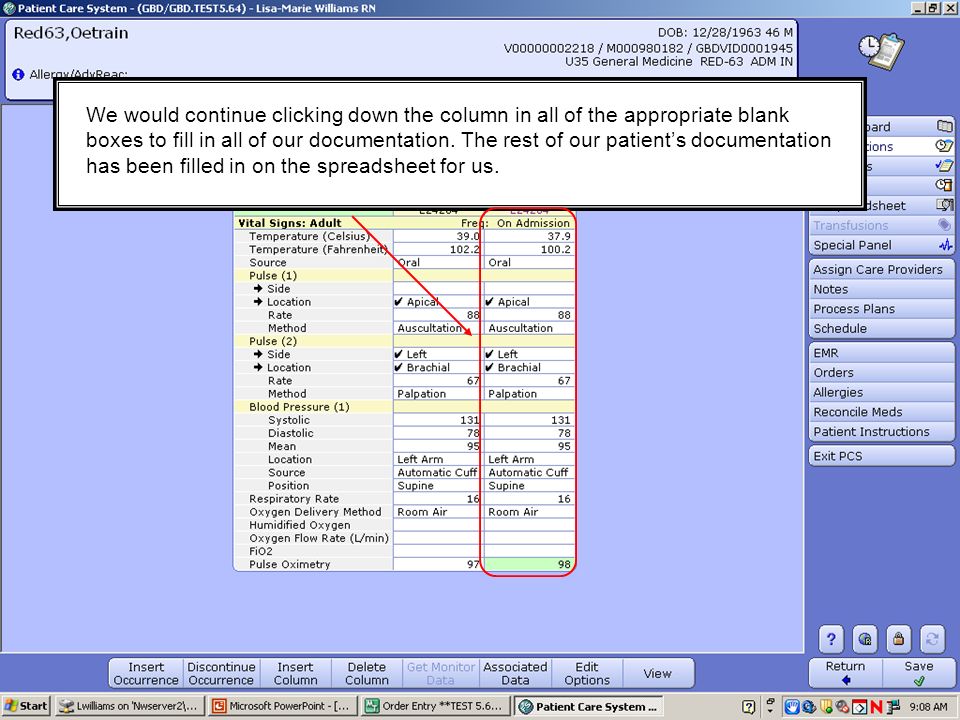This screenshot has height=720, width=960.
Task: Click the refresh arrows button
Action: point(932,639)
